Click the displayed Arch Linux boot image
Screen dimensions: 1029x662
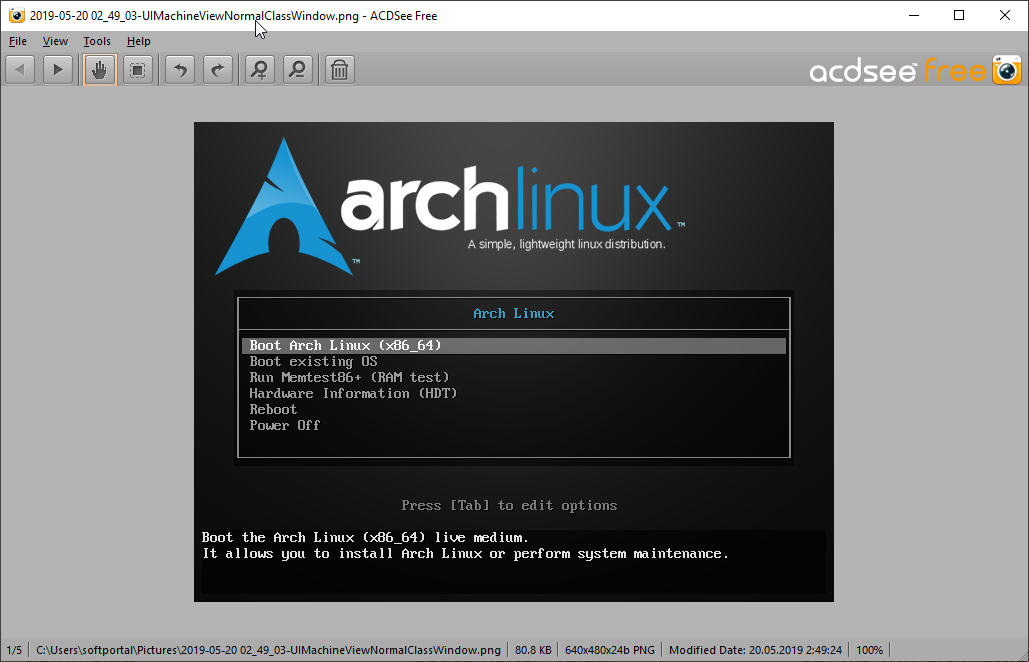(514, 362)
